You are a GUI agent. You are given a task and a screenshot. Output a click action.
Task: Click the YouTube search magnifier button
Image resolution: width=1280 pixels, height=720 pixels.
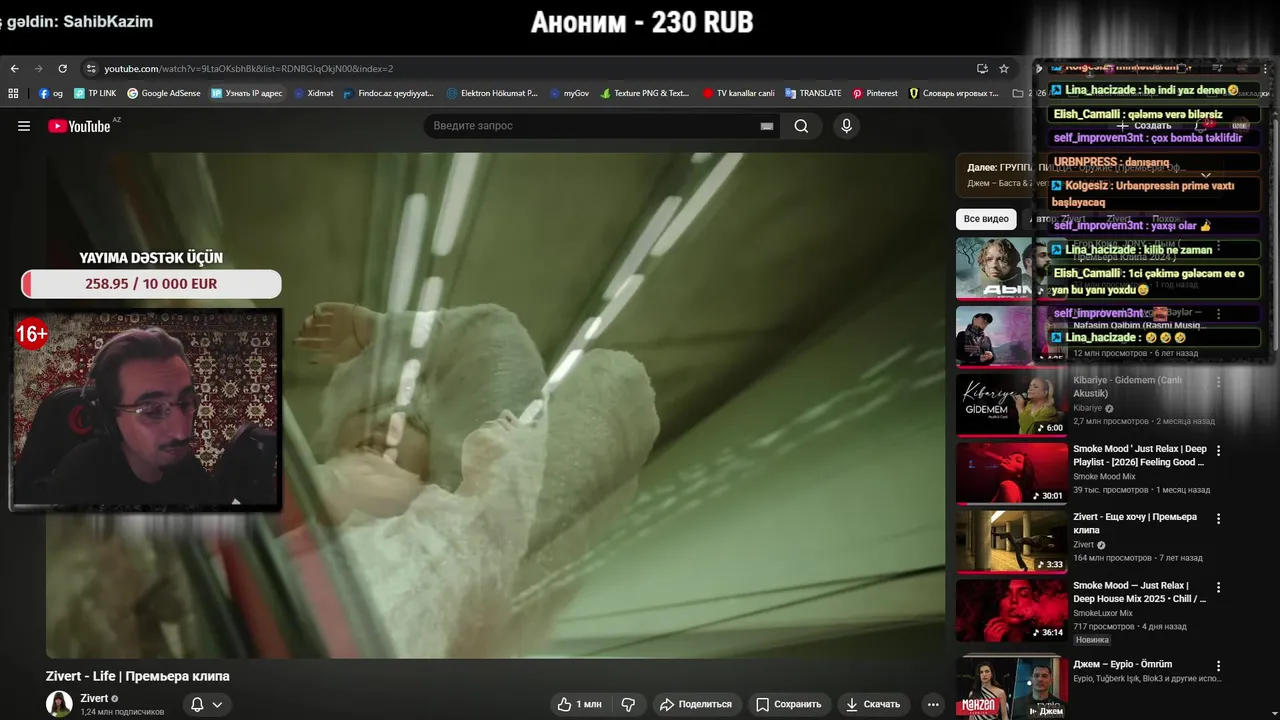click(x=801, y=126)
